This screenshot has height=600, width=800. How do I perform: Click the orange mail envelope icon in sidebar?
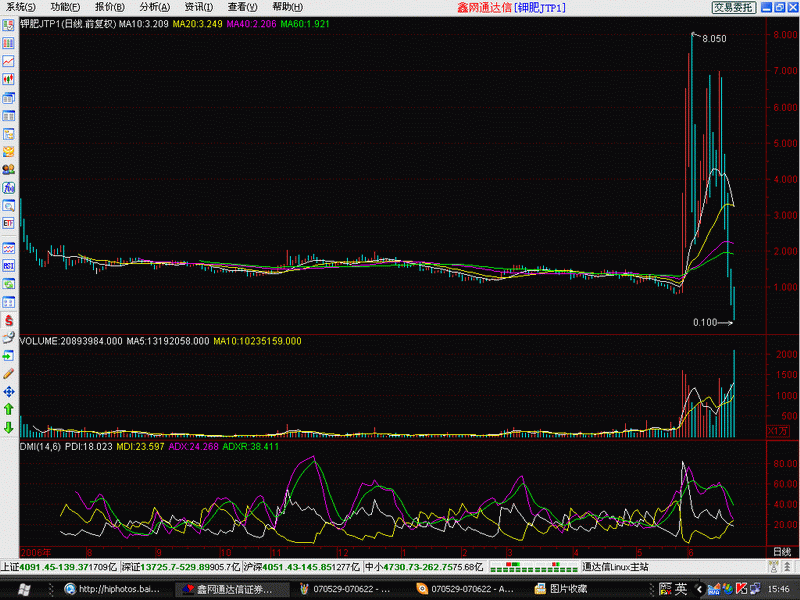click(x=8, y=152)
